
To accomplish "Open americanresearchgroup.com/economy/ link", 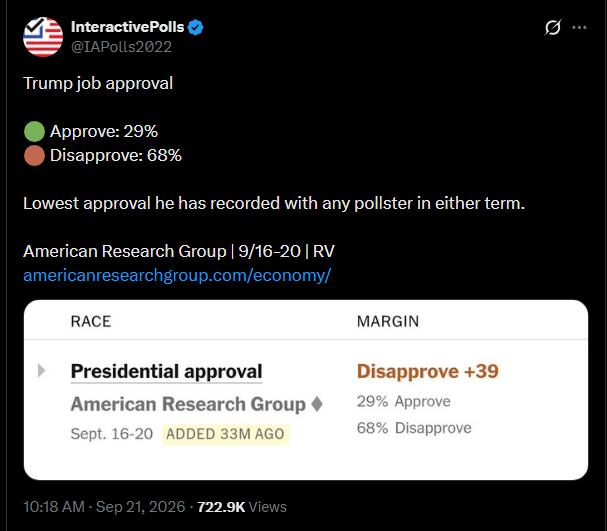I will pyautogui.click(x=177, y=276).
